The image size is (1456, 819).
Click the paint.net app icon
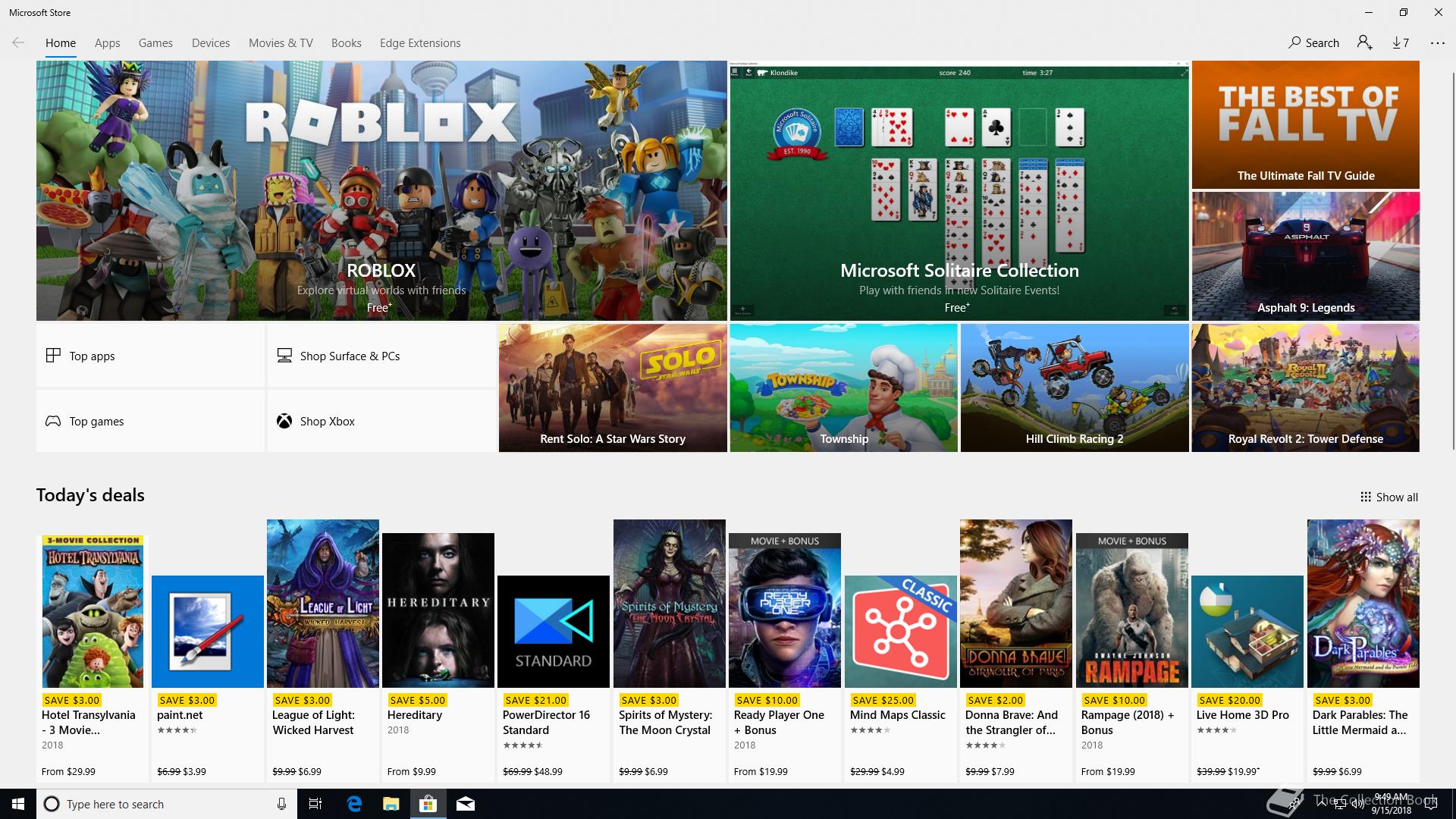(x=208, y=632)
